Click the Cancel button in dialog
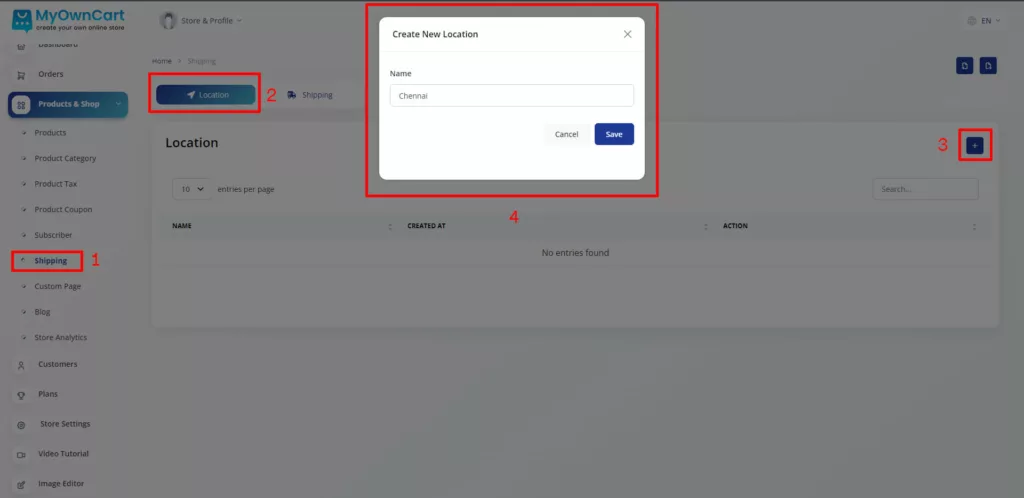 566,134
